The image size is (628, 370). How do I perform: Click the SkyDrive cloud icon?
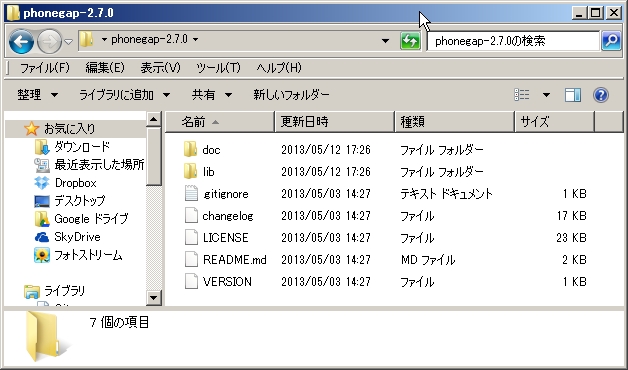[42, 237]
